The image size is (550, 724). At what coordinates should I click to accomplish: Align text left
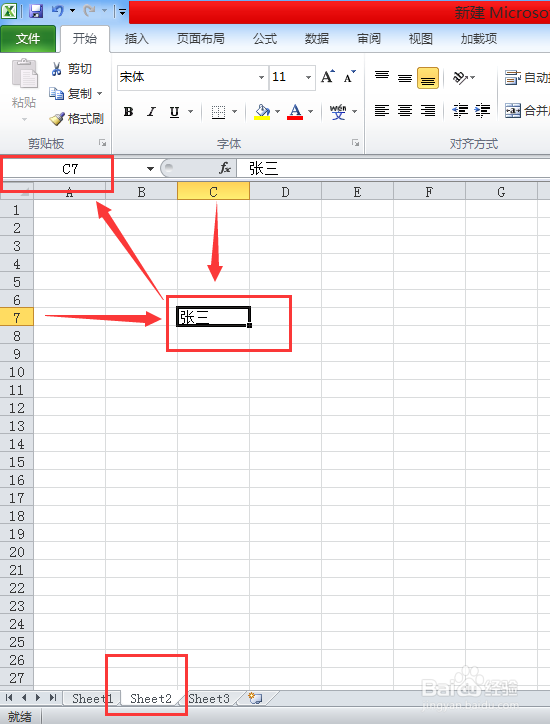tap(382, 111)
